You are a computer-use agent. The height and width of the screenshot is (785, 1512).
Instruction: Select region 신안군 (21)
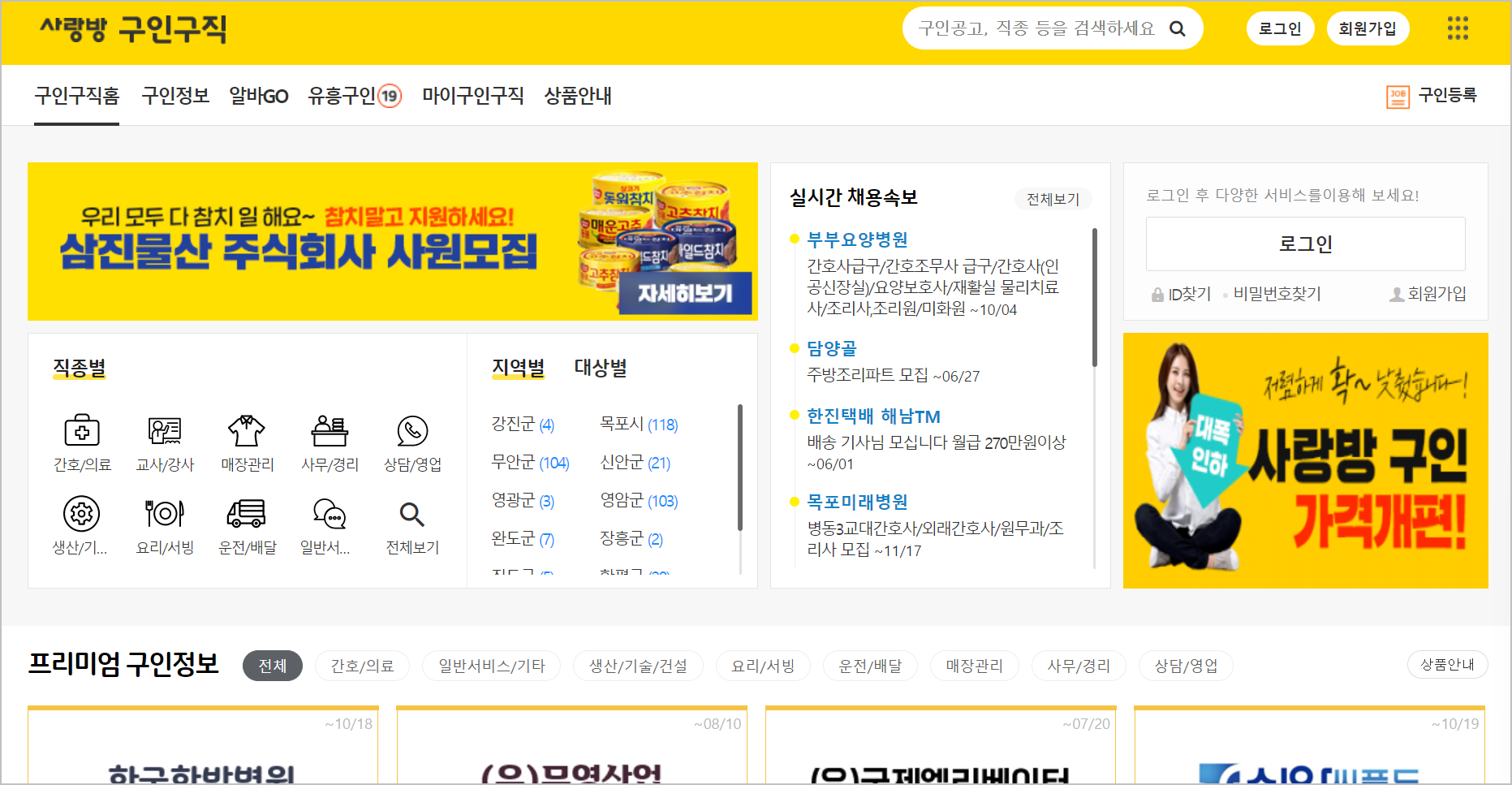[635, 463]
